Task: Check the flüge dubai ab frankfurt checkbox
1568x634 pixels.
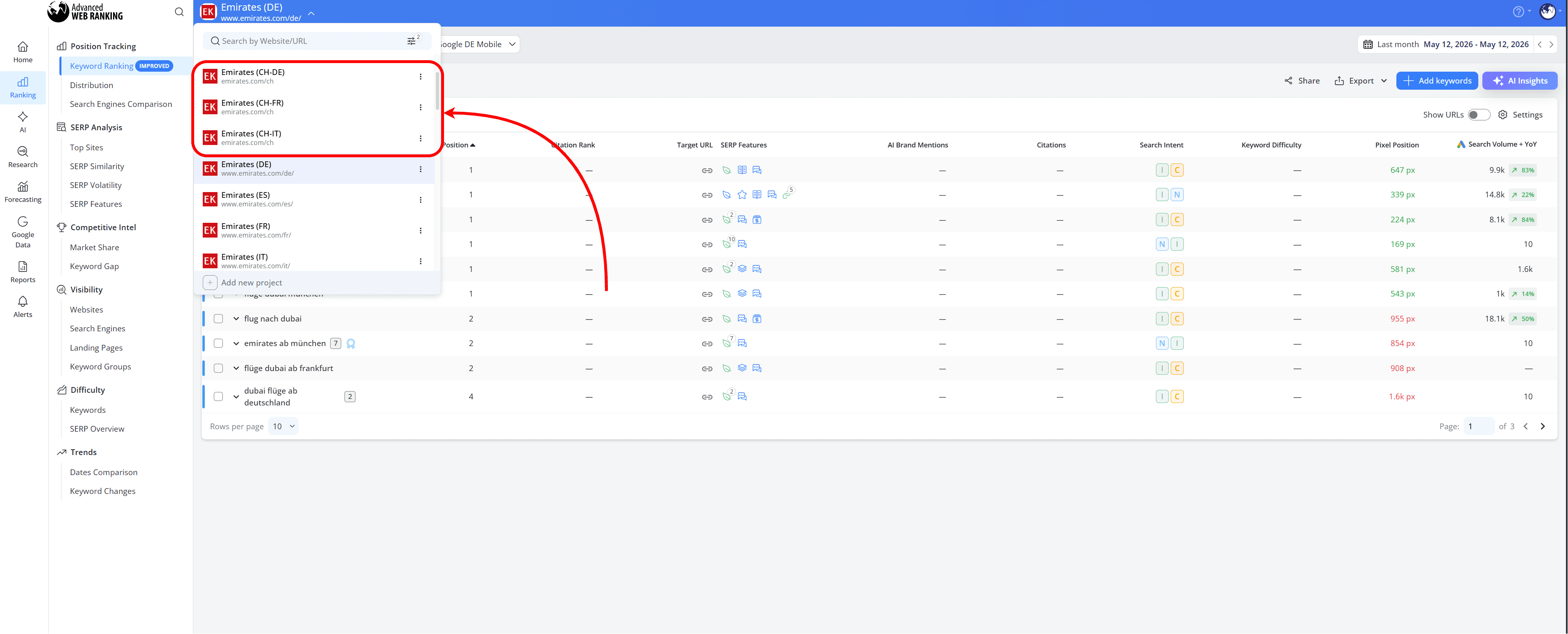Action: point(218,368)
